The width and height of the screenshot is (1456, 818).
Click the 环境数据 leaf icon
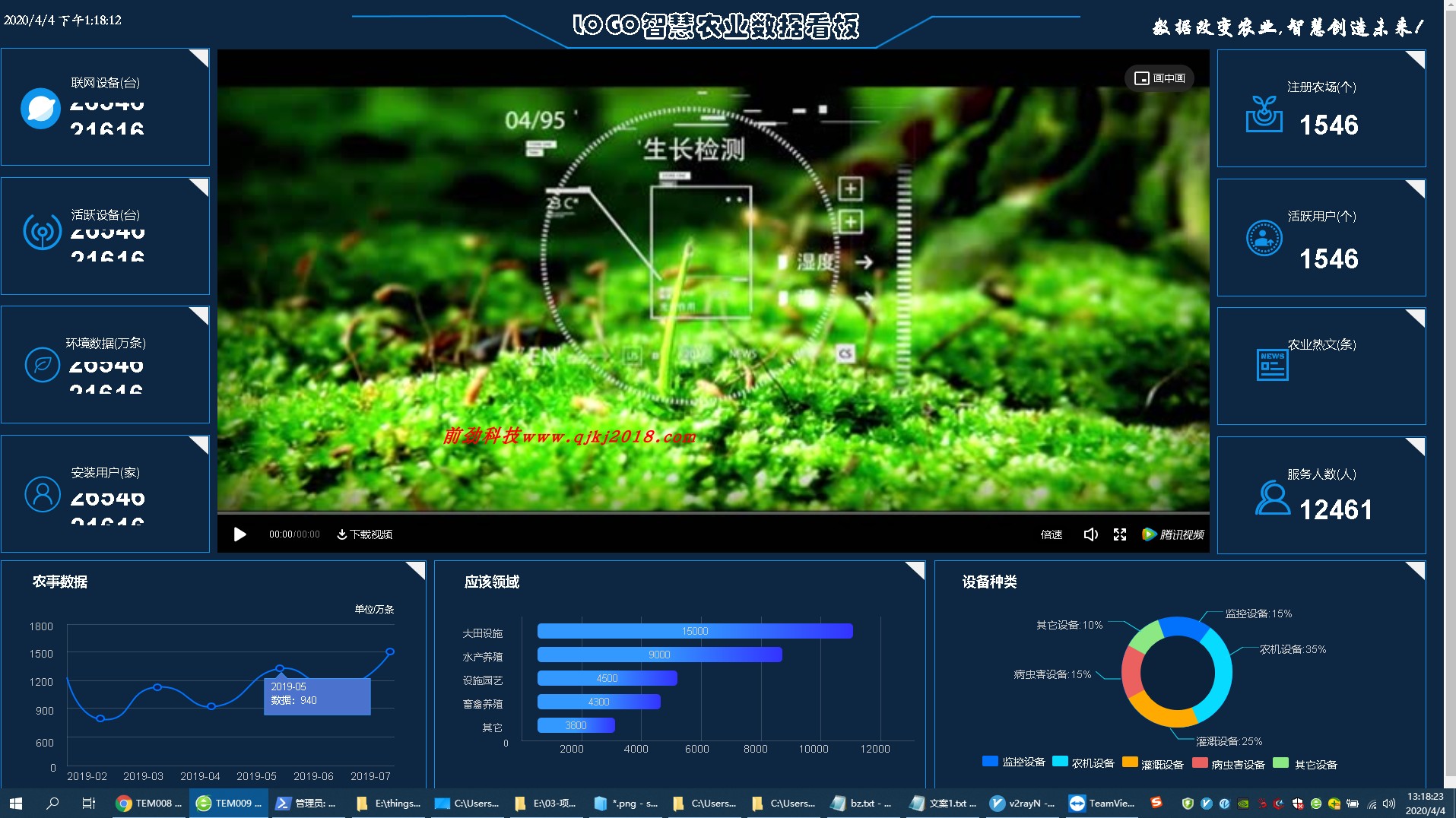tap(43, 365)
